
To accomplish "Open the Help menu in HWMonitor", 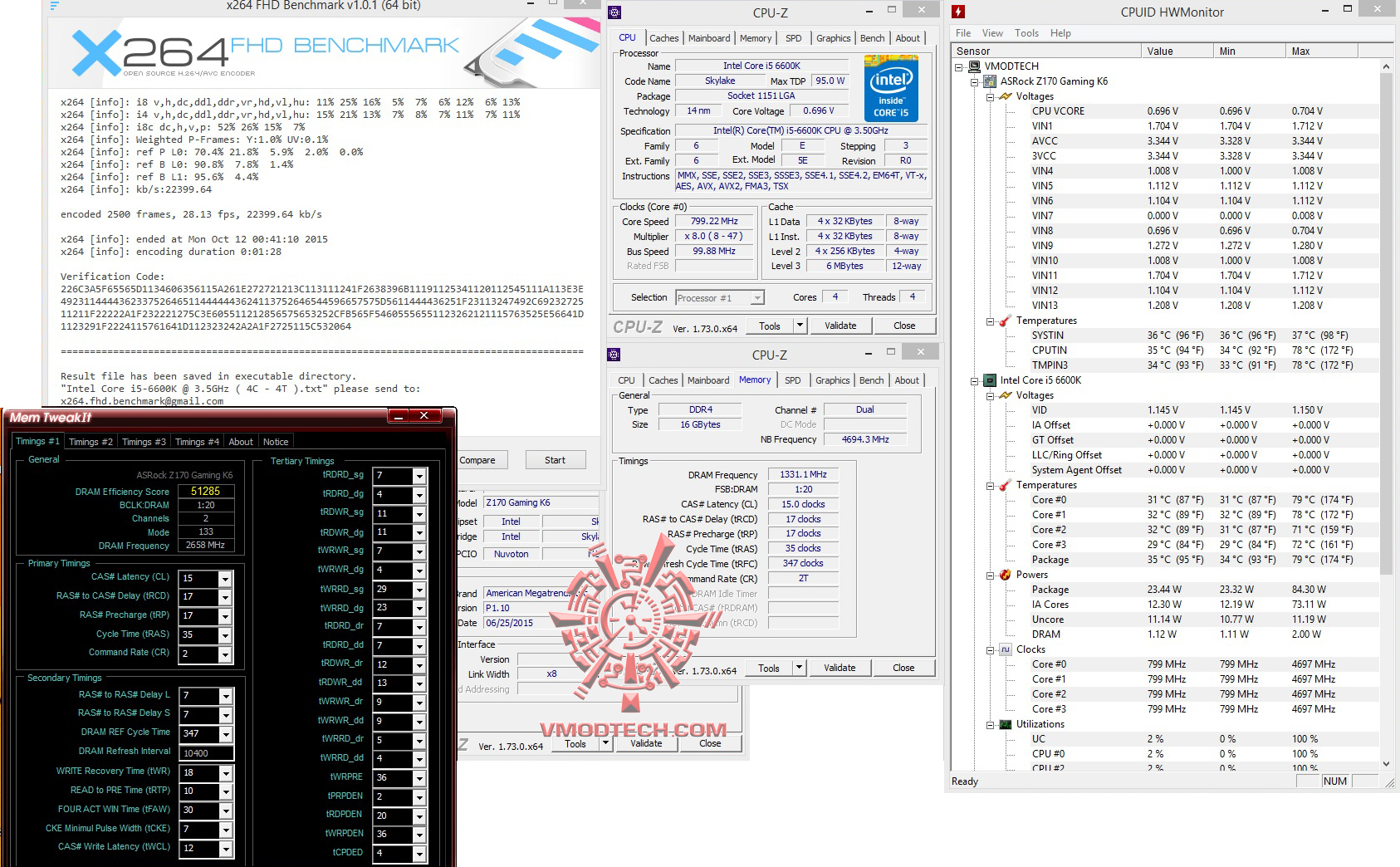I will pos(1060,33).
